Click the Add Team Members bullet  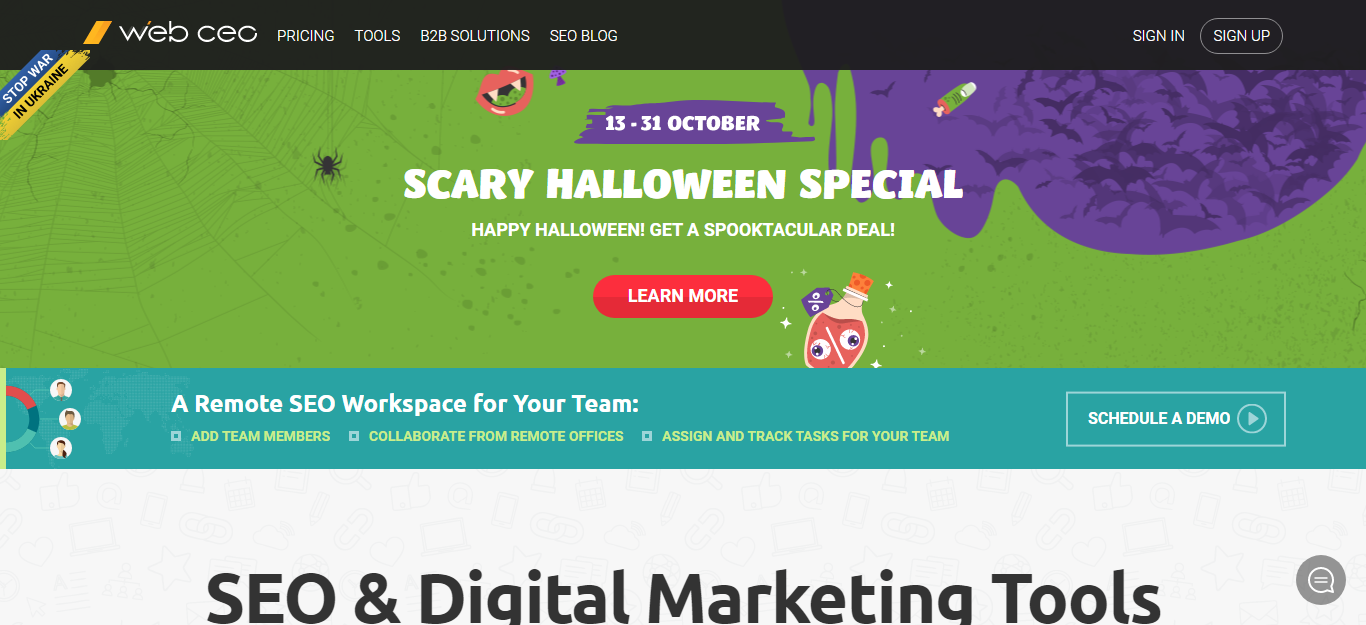click(x=251, y=436)
